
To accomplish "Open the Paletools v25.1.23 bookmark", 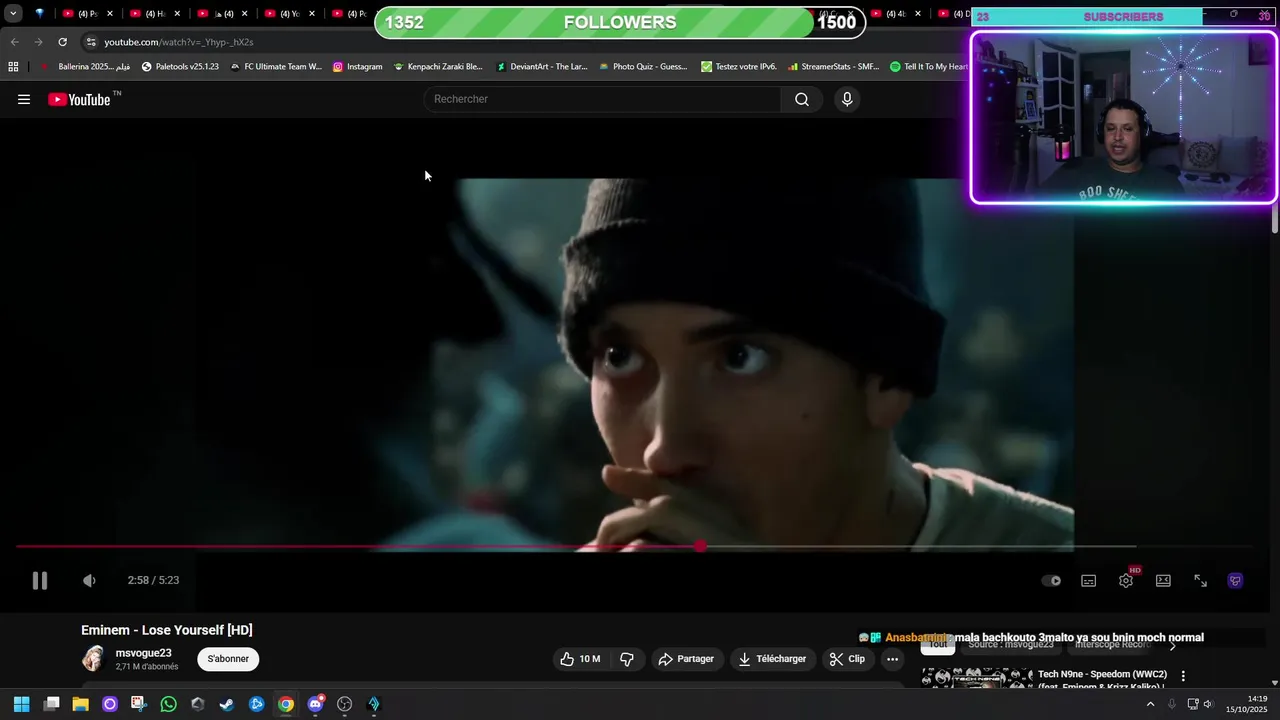I will (x=180, y=67).
